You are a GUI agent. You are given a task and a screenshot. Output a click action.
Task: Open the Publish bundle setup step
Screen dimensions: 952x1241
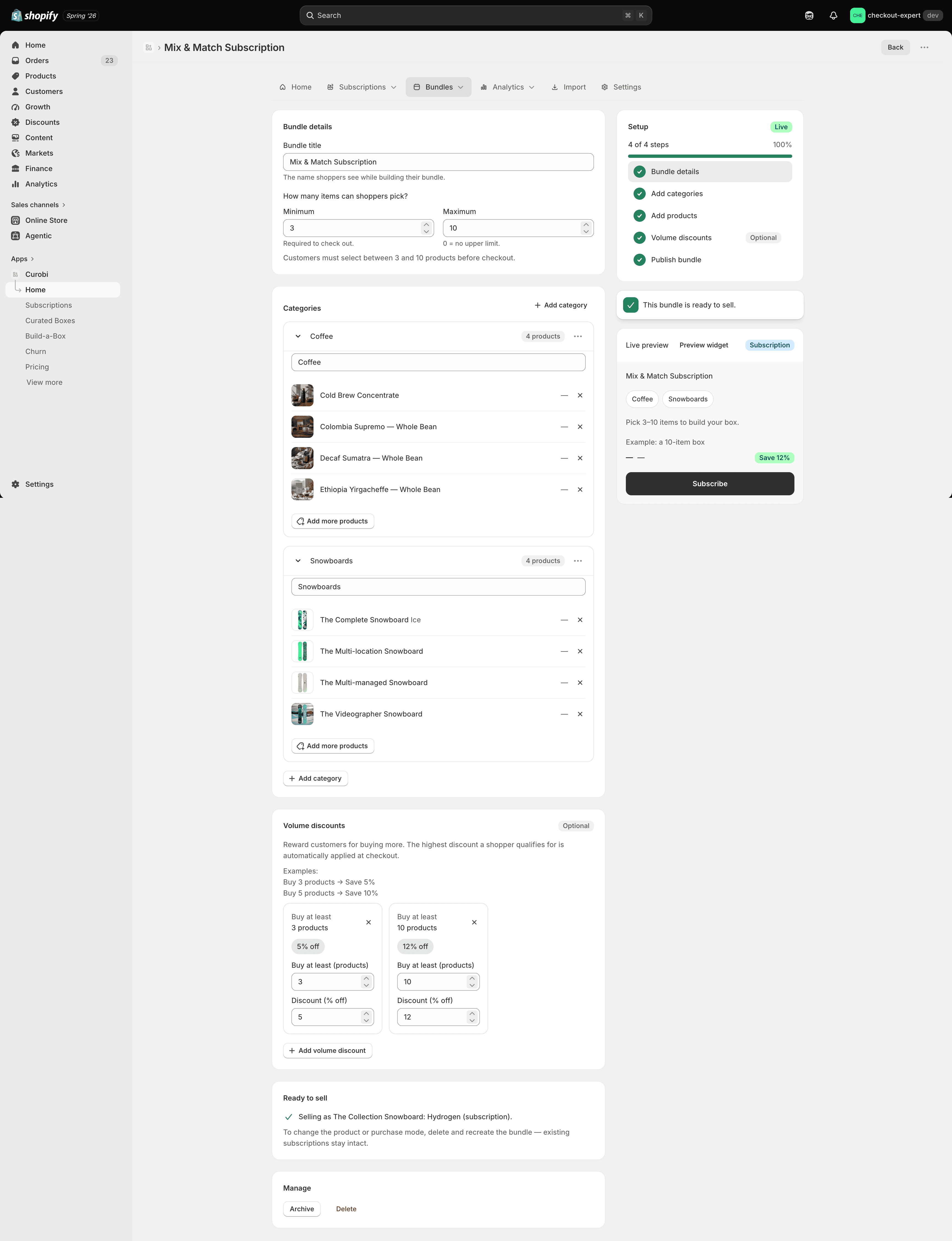[710, 260]
